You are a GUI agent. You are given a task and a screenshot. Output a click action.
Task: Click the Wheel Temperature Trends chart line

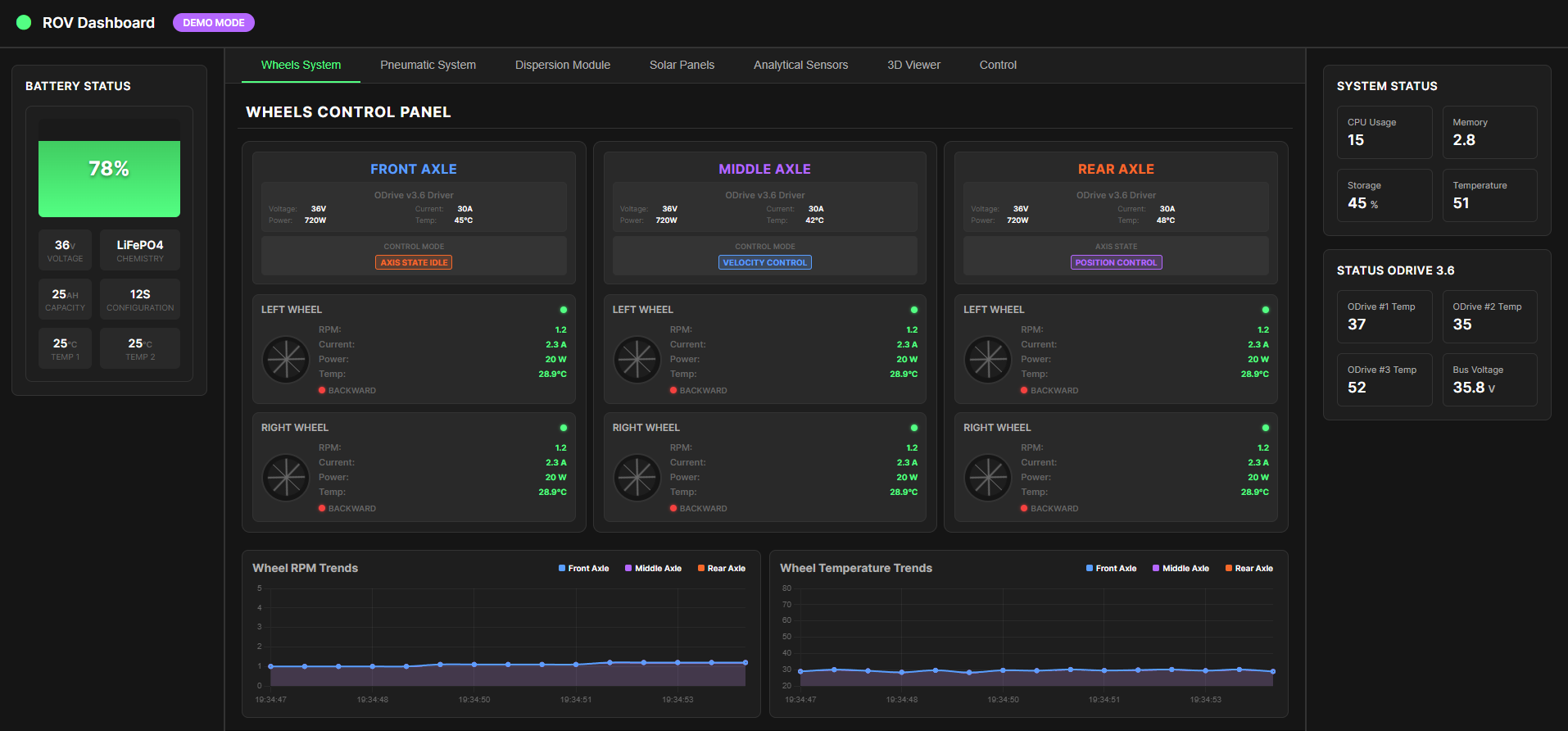click(1036, 670)
